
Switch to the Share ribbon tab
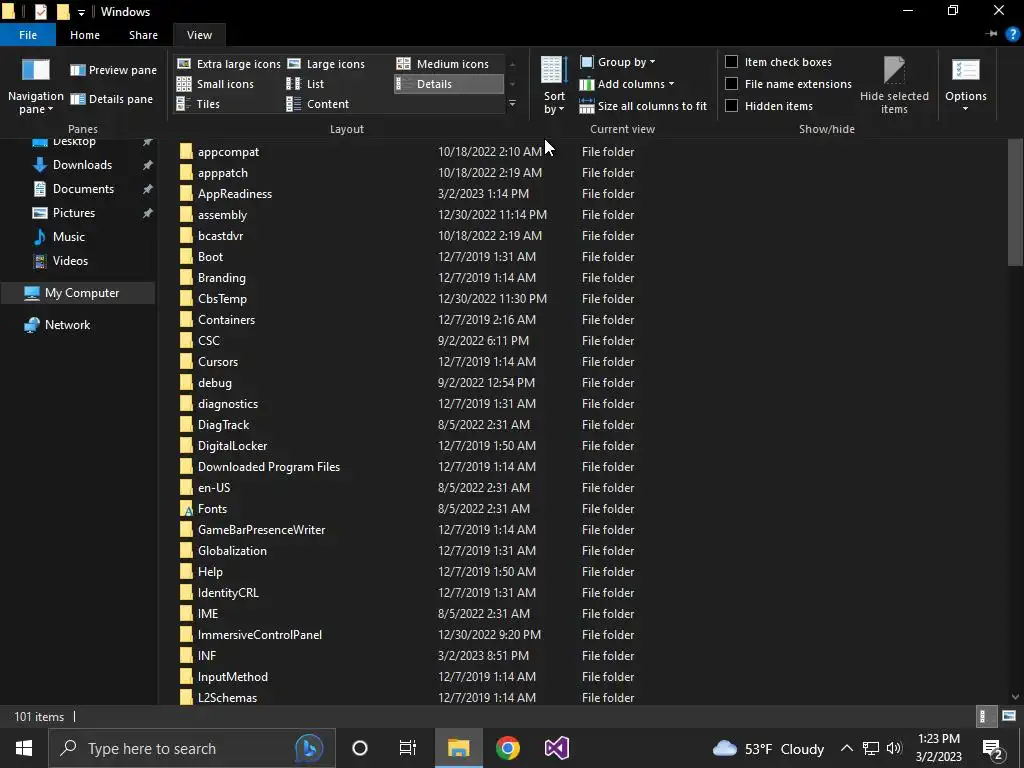tap(143, 35)
